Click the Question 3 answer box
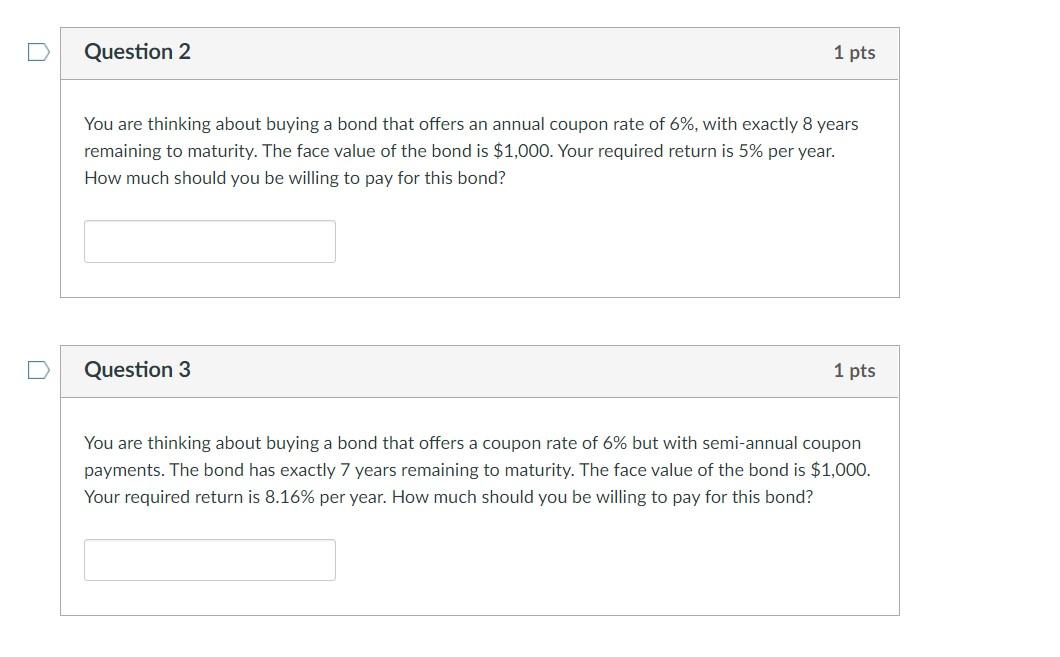1060x657 pixels. tap(209, 560)
